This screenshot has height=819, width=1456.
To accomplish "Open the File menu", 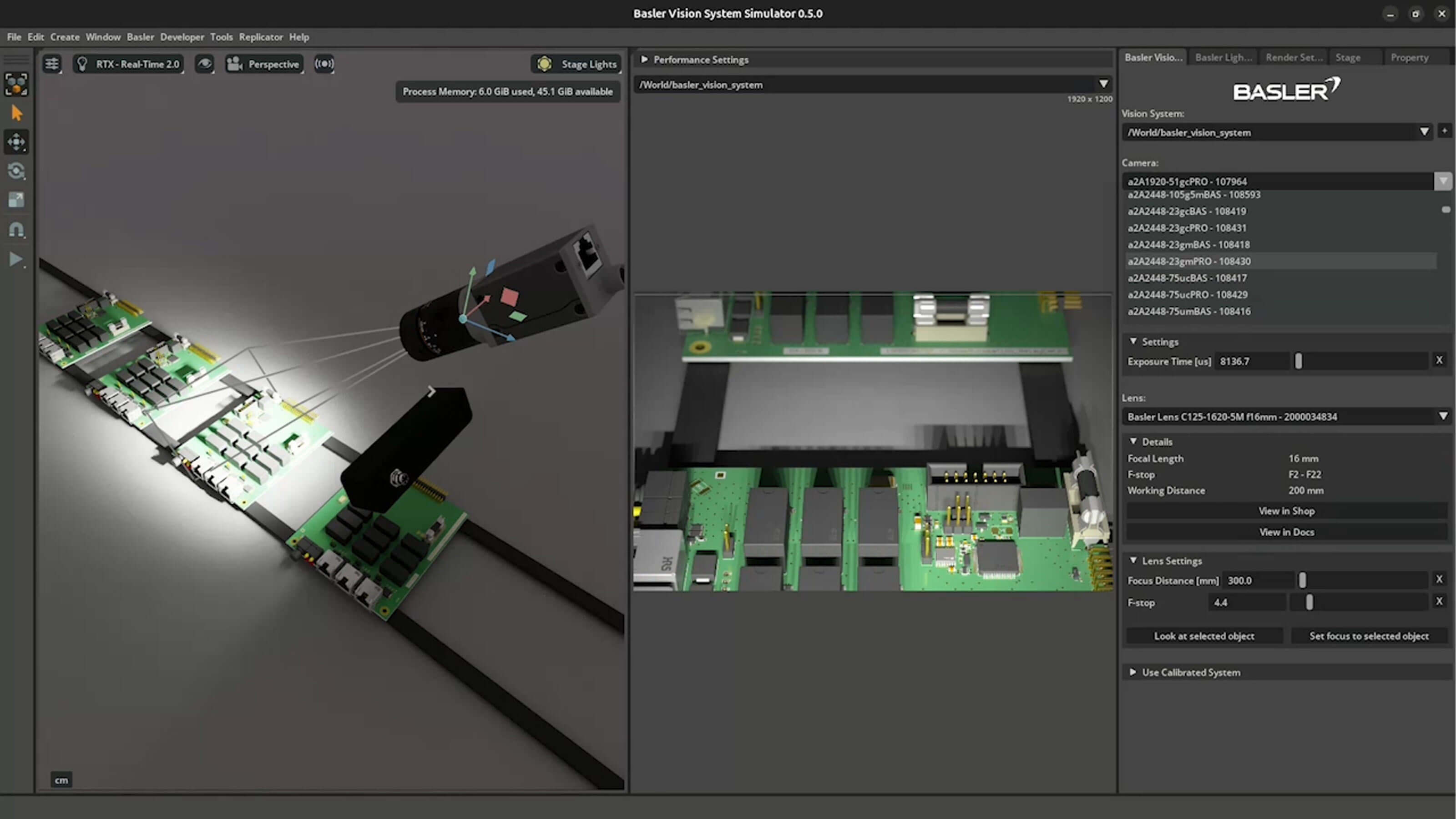I will 14,37.
